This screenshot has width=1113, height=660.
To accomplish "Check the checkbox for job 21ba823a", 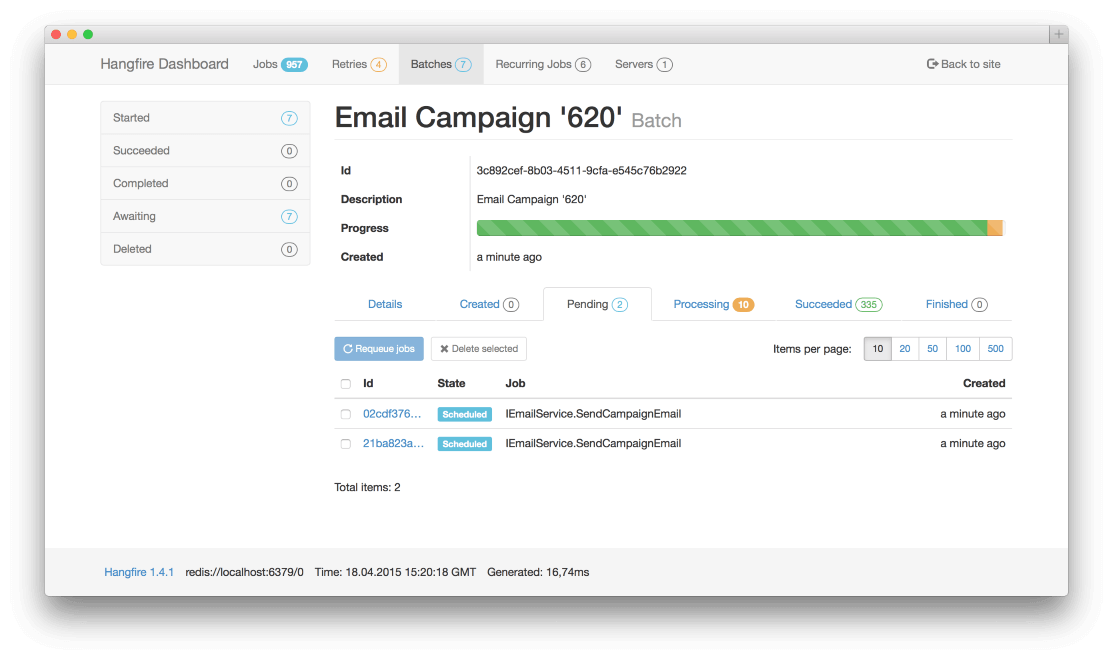I will [345, 443].
